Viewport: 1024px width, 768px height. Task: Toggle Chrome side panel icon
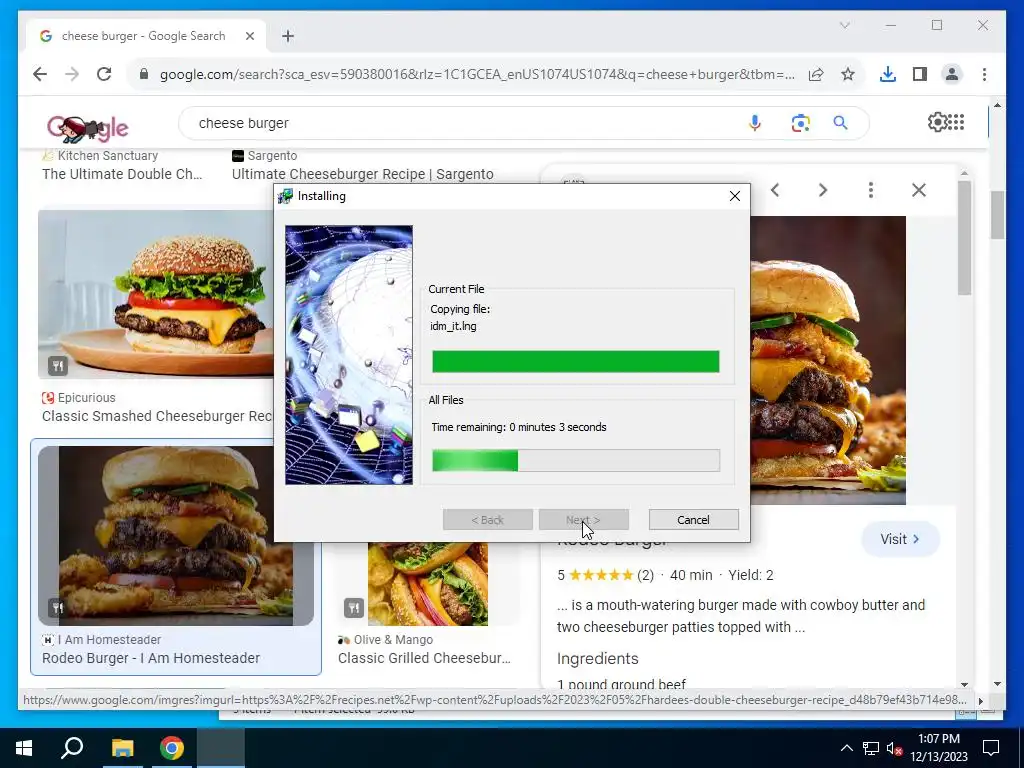pos(920,74)
